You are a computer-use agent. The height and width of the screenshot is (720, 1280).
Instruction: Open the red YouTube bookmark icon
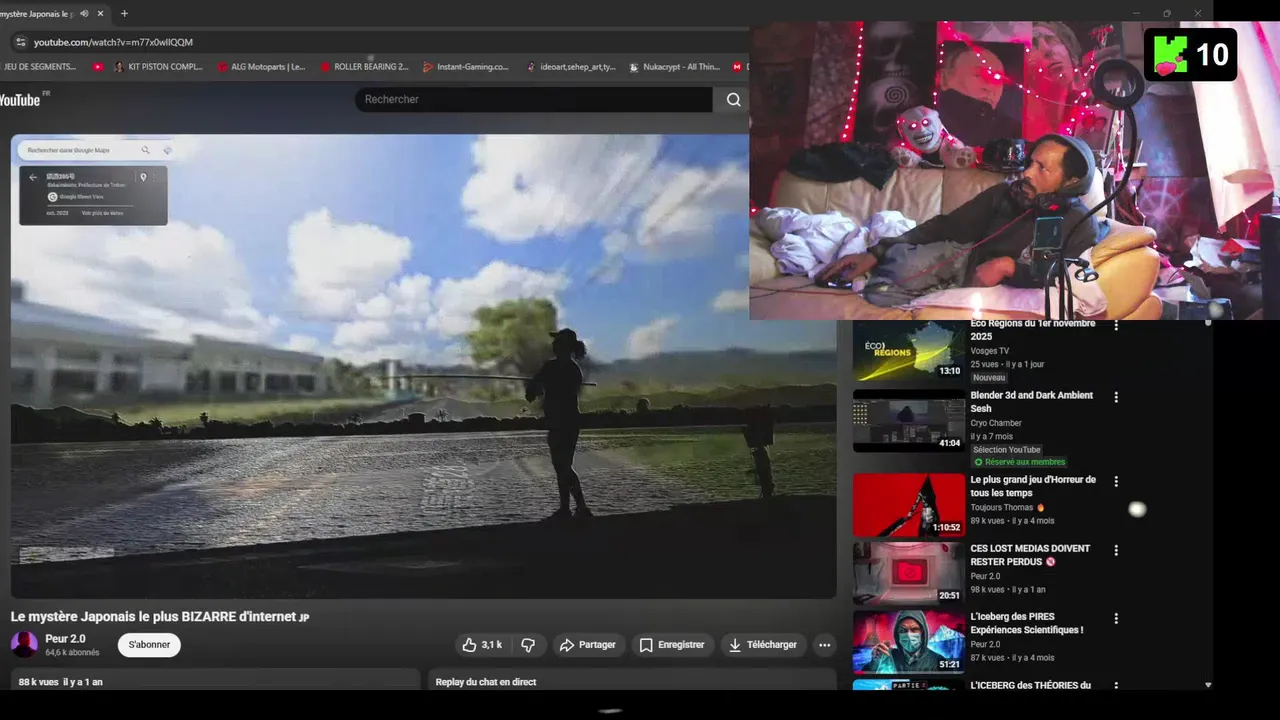(97, 67)
